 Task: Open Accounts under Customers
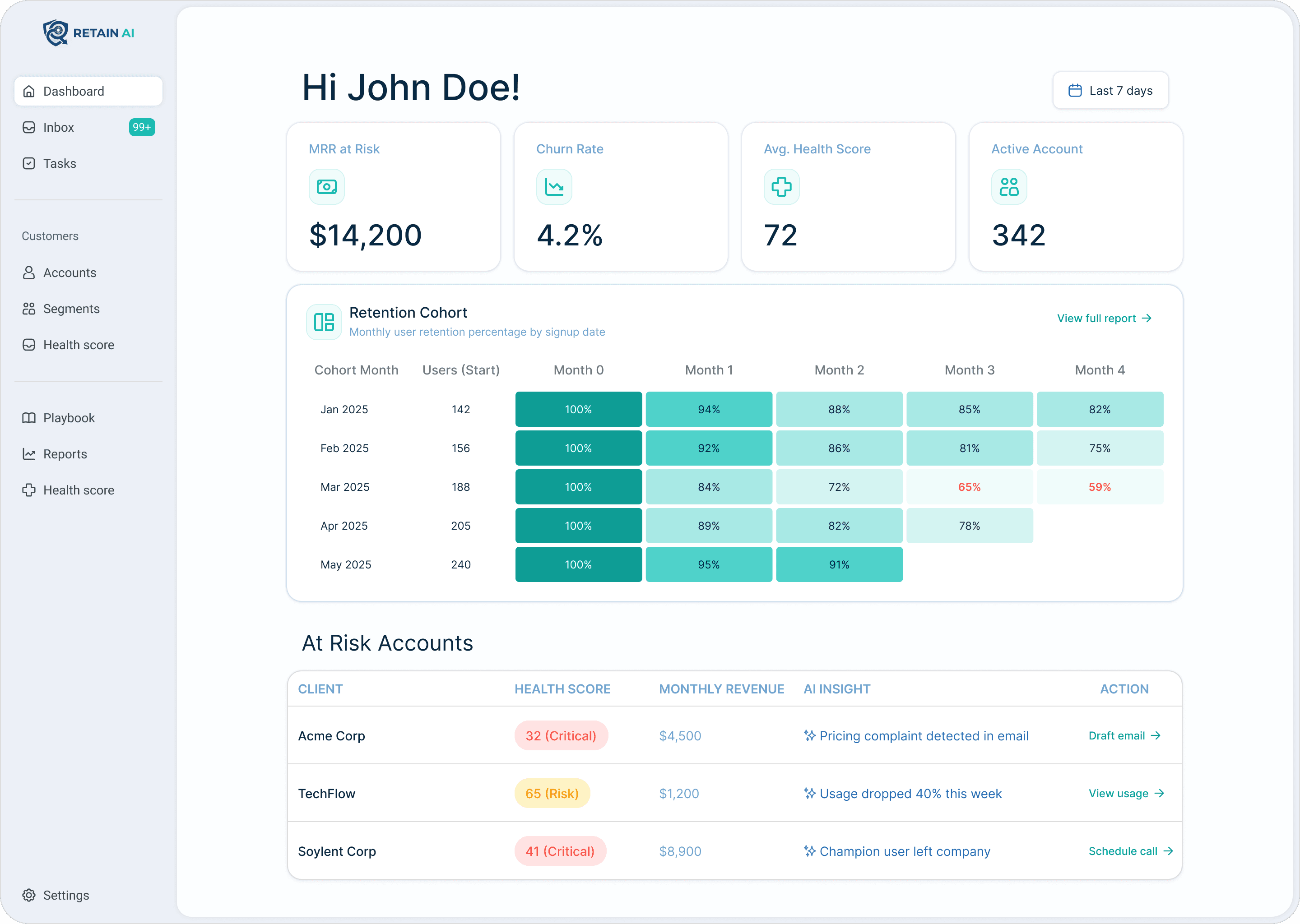[x=70, y=273]
